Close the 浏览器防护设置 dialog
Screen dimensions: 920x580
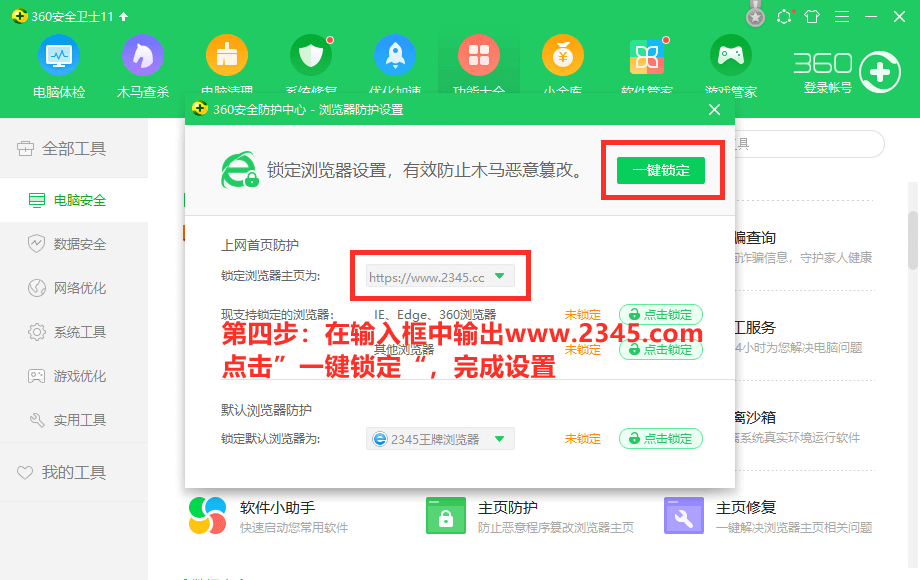tap(714, 110)
